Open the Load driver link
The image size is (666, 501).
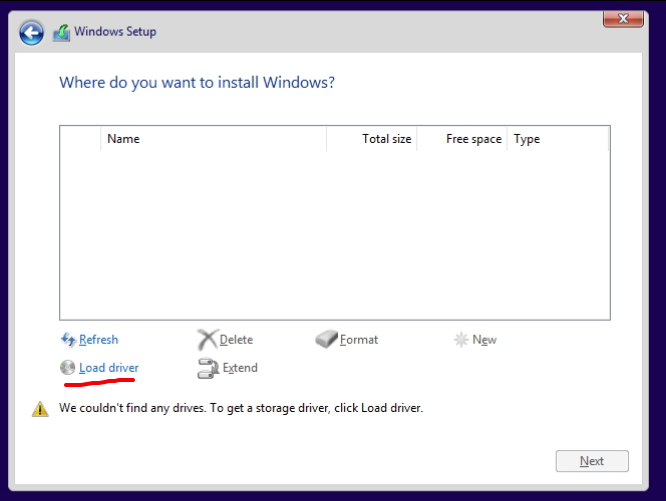[108, 368]
